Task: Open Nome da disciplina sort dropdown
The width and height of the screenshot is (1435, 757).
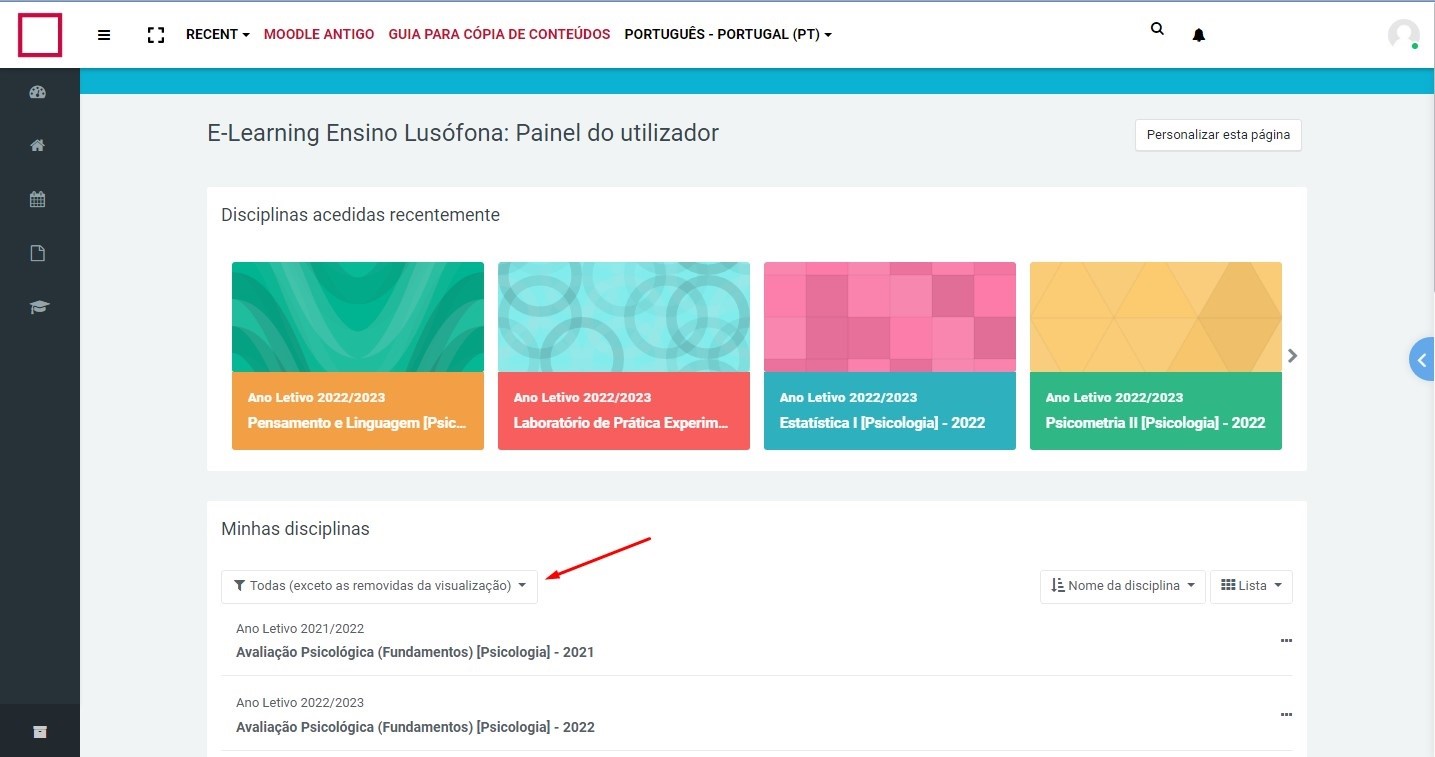Action: point(1122,586)
